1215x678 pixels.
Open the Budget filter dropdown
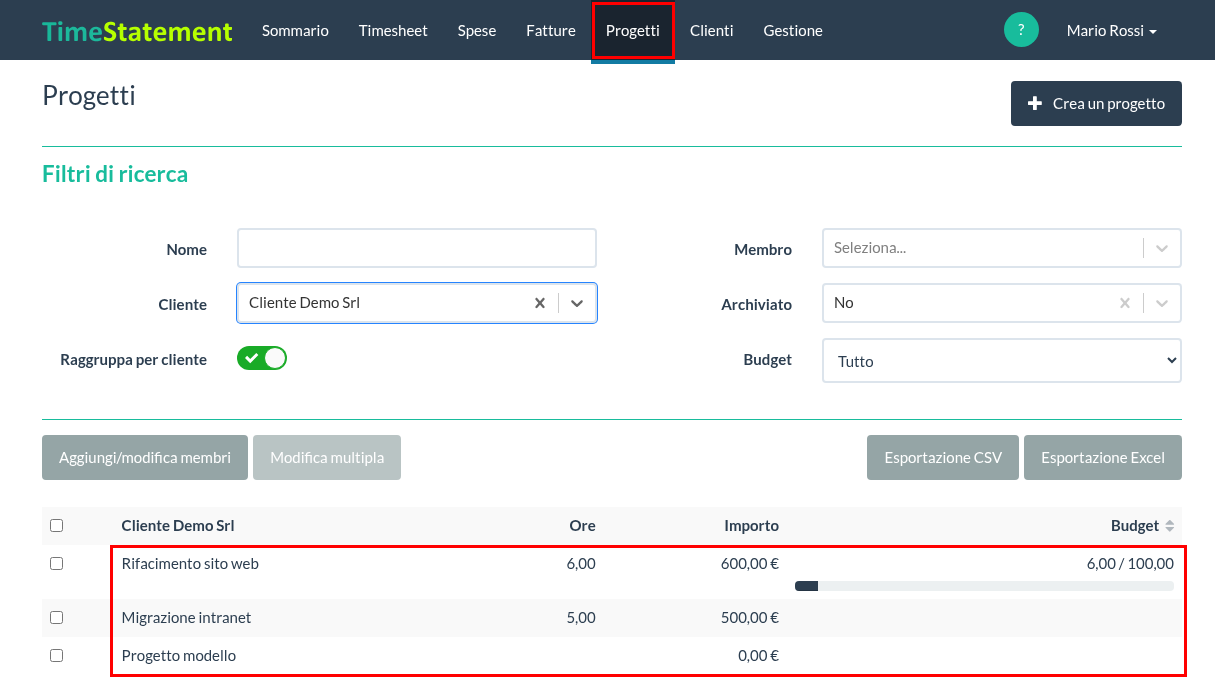[1001, 361]
